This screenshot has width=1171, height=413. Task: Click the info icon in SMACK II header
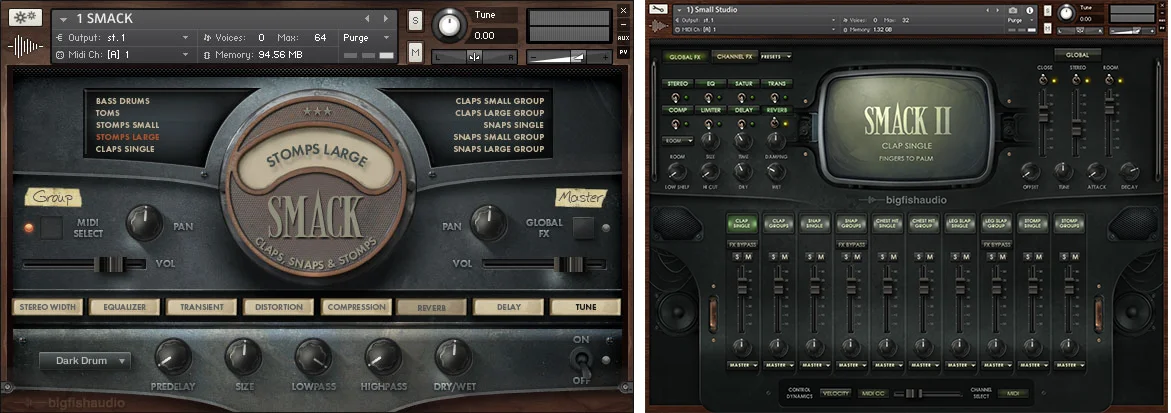click(x=1030, y=10)
